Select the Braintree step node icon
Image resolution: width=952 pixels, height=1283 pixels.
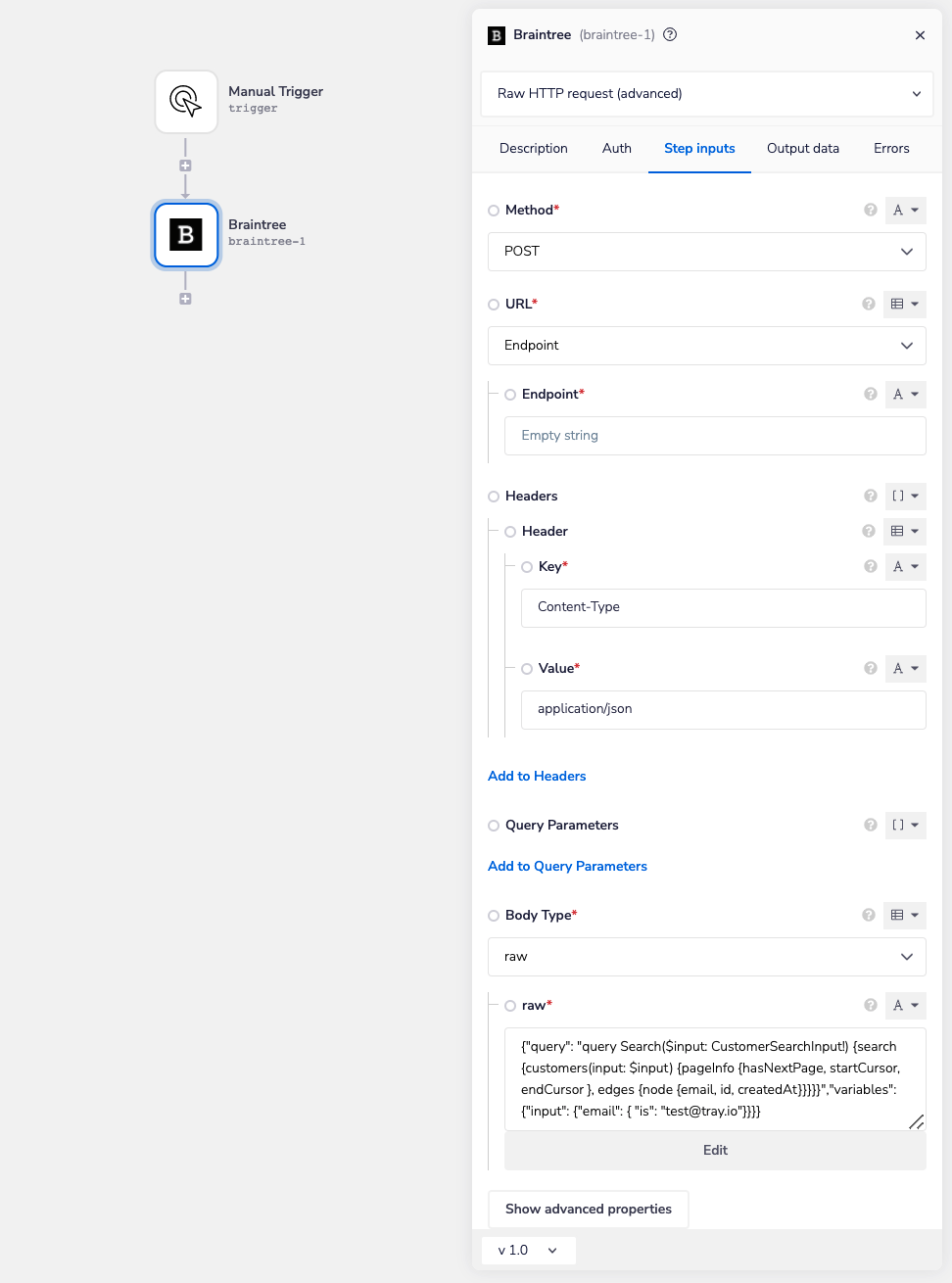point(186,235)
